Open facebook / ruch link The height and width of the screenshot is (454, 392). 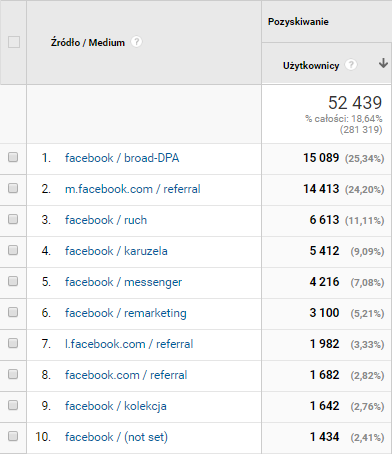[x=106, y=220]
